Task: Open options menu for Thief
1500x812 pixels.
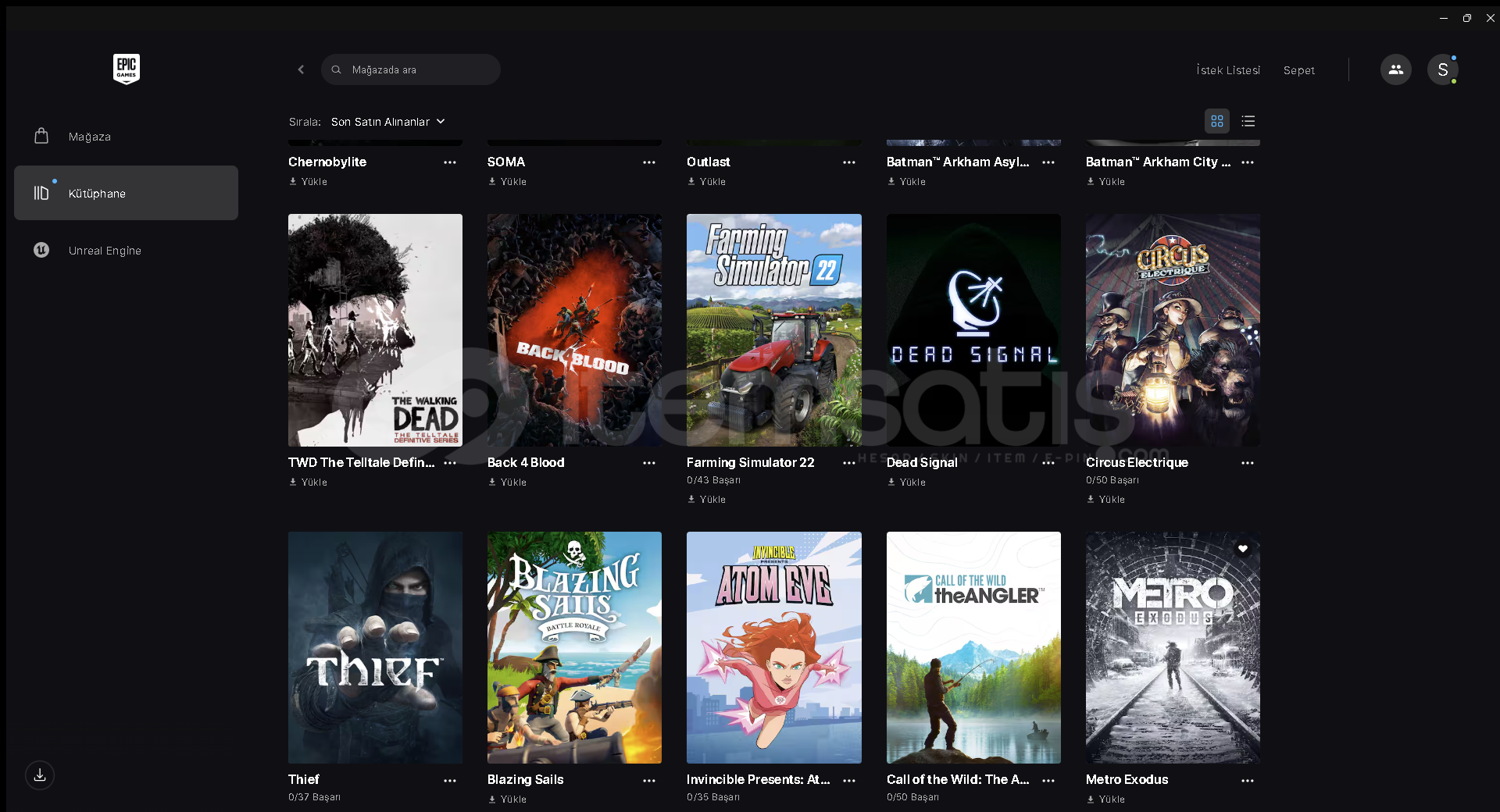Action: [450, 781]
